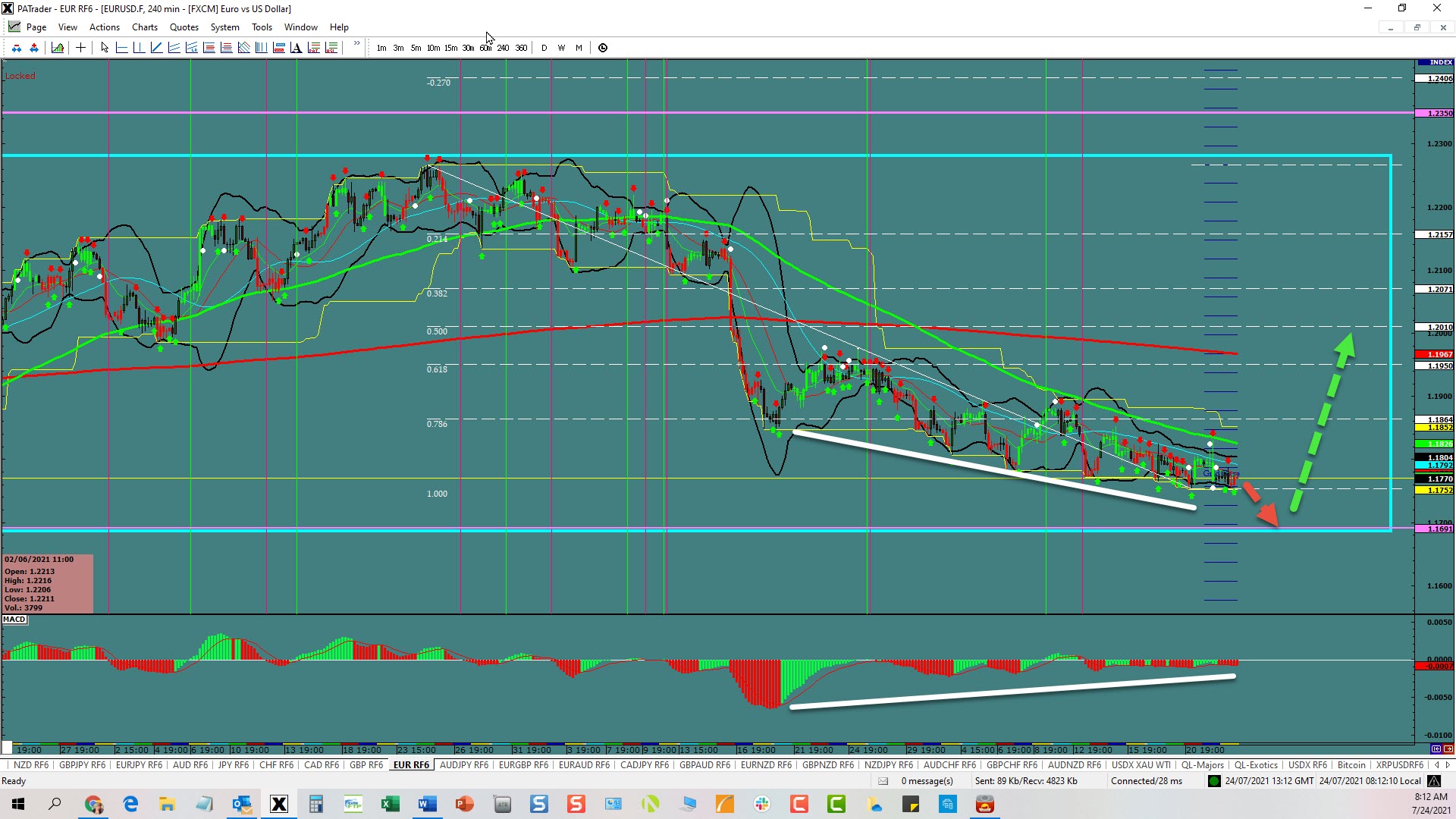1456x819 pixels.
Task: Switch chart to weekly W timeframe
Action: tap(561, 48)
